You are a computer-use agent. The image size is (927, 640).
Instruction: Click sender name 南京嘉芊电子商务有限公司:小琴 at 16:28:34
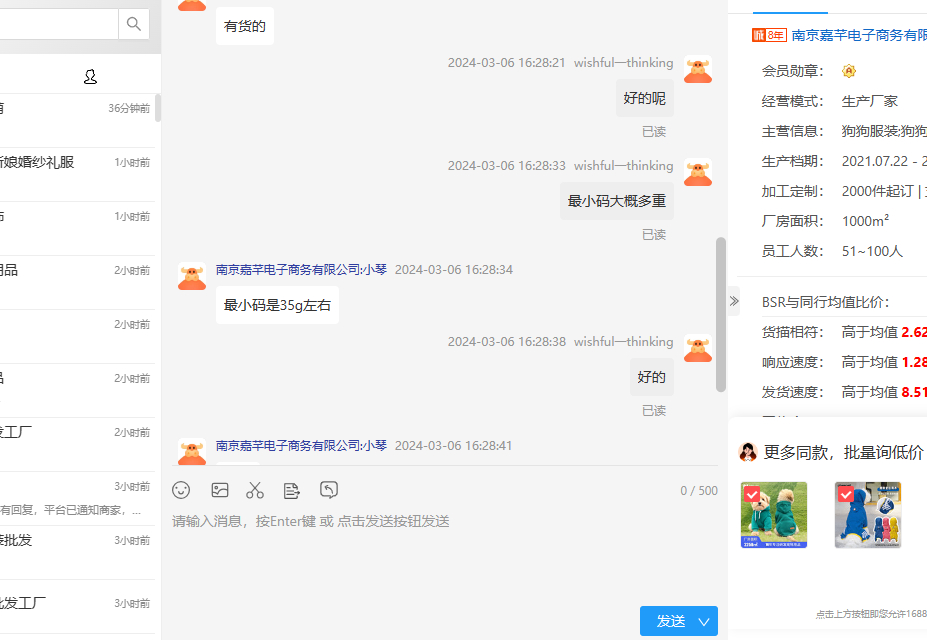click(x=301, y=270)
